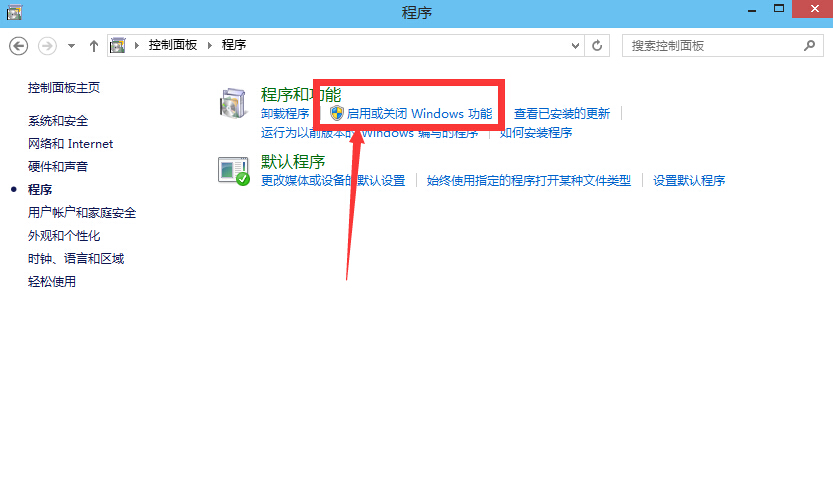Open 启用或关闭 Windows 功能

pyautogui.click(x=419, y=114)
